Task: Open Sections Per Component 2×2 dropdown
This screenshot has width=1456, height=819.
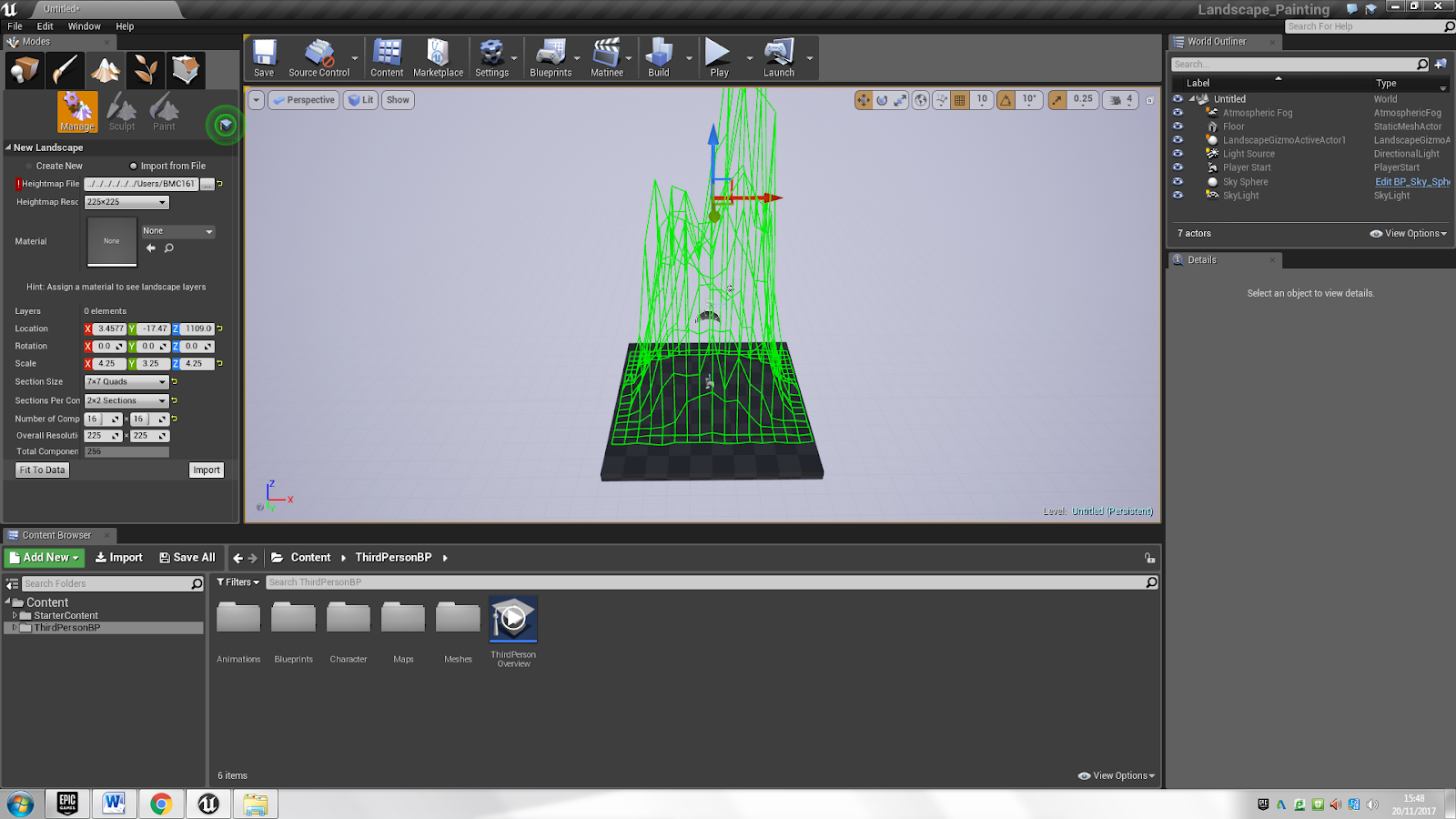Action: (x=126, y=400)
